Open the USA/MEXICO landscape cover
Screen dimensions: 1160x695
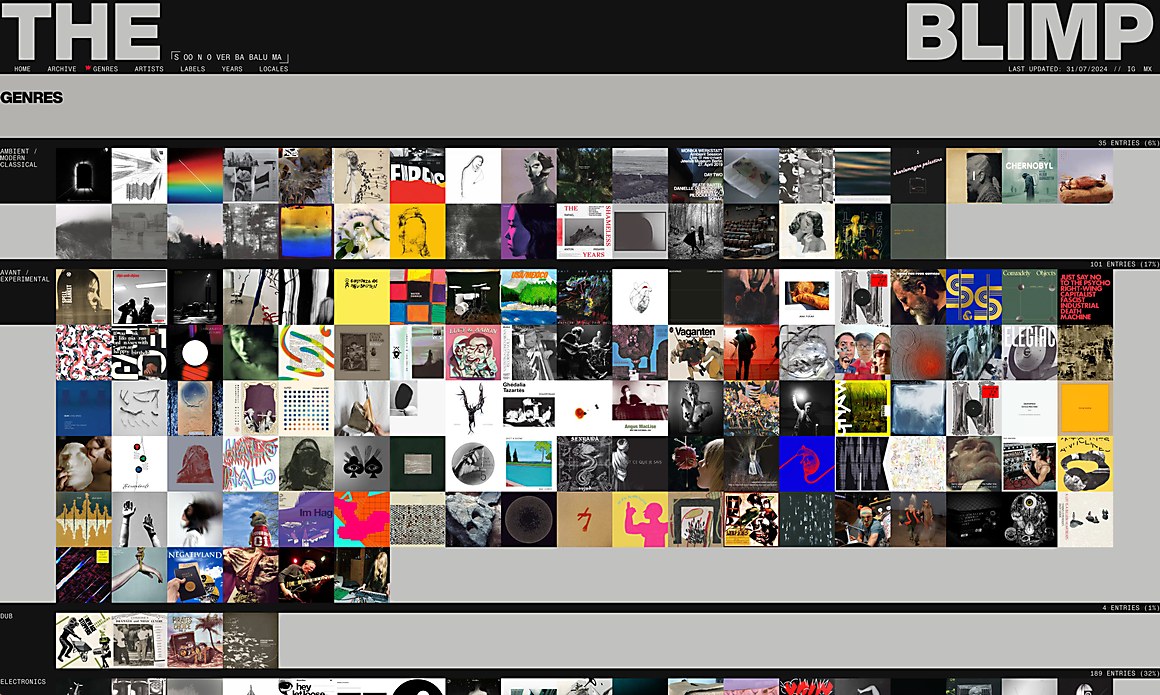[528, 297]
